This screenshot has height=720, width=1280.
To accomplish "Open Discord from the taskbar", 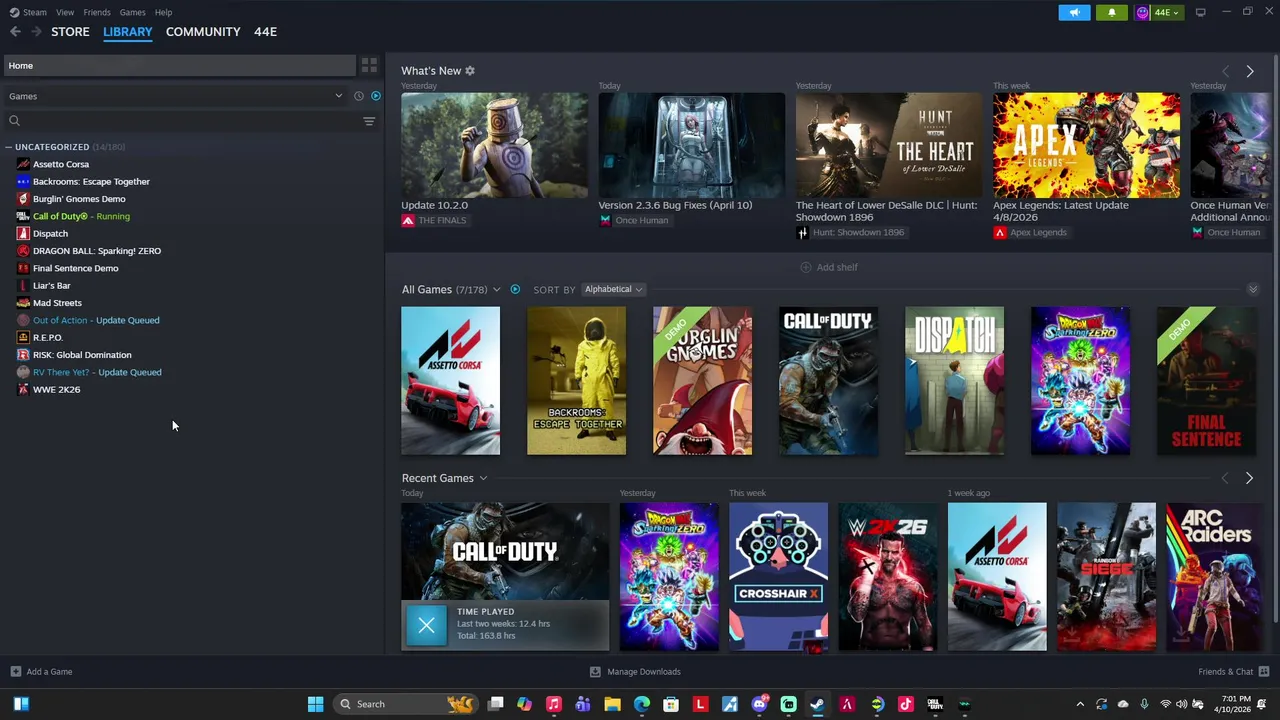I will [759, 704].
